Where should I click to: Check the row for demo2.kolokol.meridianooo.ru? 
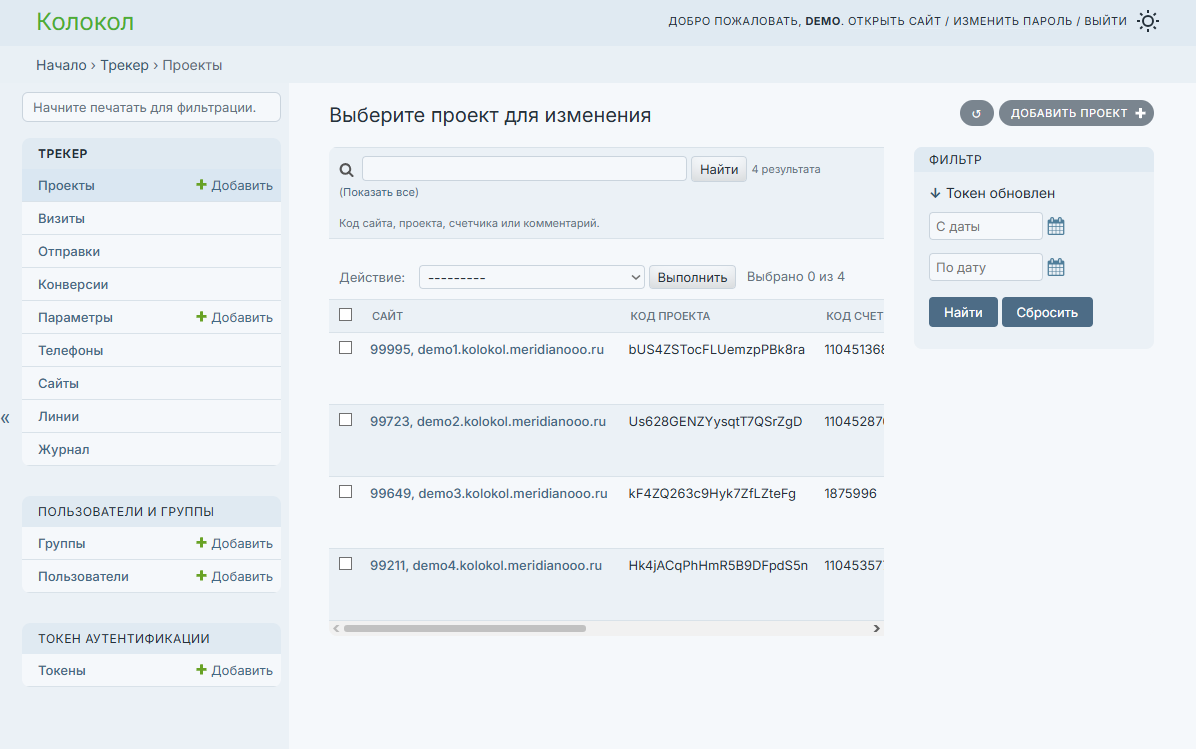346,420
